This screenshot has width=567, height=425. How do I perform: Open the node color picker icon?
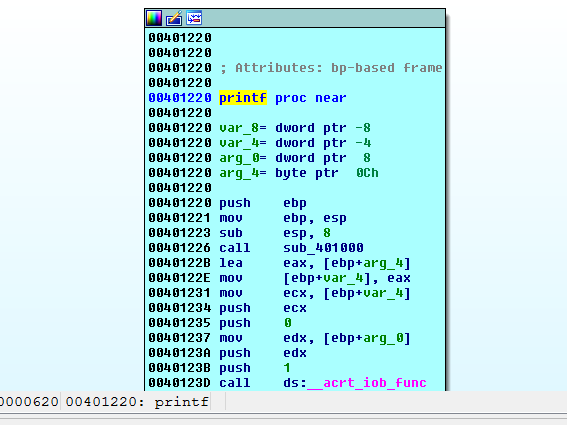click(x=154, y=18)
